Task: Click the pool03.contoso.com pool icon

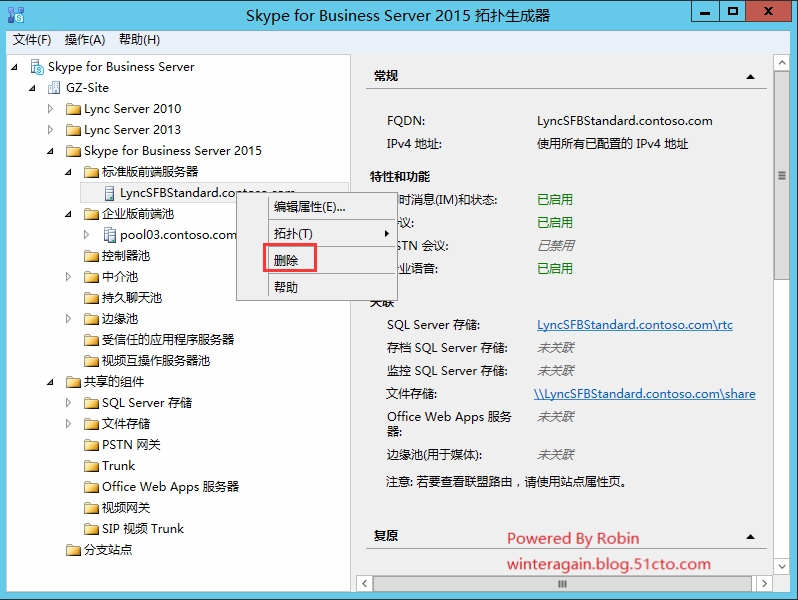Action: pyautogui.click(x=109, y=235)
